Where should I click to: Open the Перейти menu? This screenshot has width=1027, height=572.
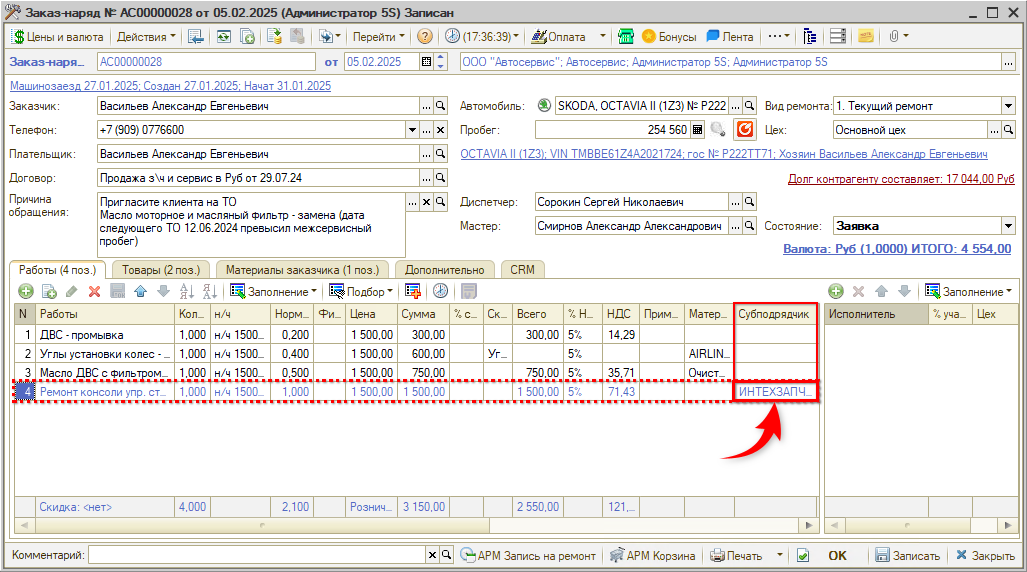pos(378,36)
